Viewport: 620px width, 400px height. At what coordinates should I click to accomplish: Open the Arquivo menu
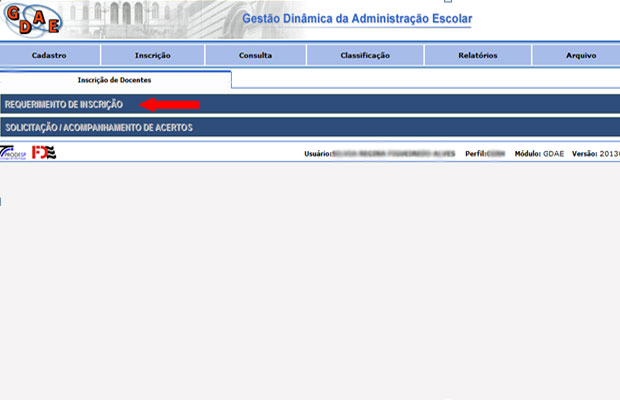pos(580,56)
